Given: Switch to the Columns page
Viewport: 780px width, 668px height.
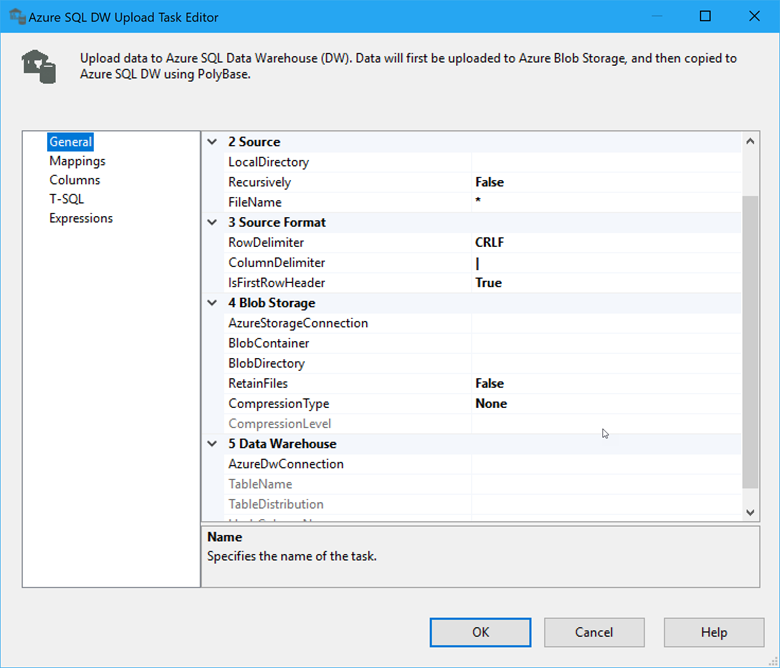Looking at the screenshot, I should 74,180.
